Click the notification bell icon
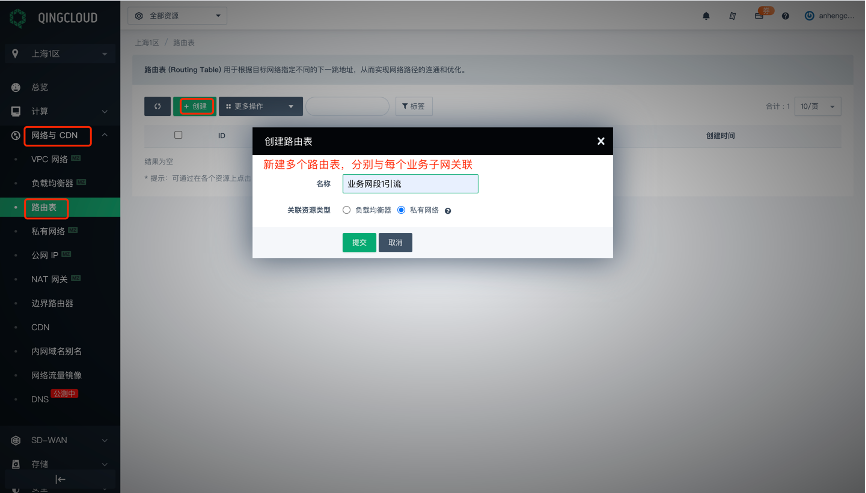The height and width of the screenshot is (493, 866). point(706,16)
